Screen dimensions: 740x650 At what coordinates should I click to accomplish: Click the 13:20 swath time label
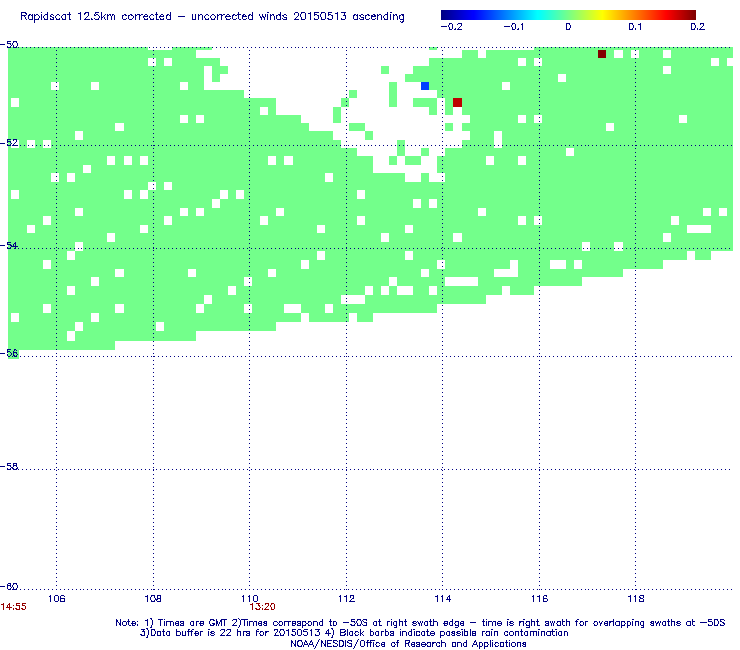tap(262, 607)
